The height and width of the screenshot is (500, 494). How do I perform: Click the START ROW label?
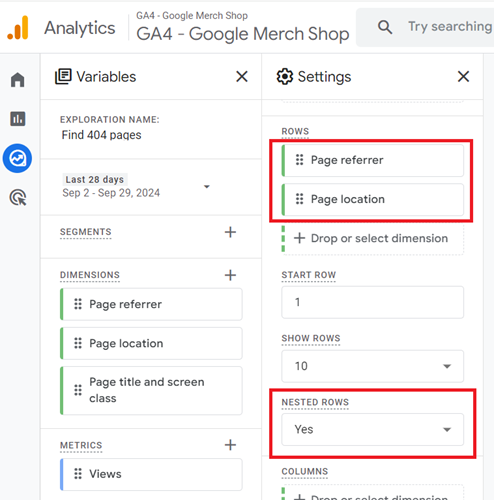click(x=309, y=275)
